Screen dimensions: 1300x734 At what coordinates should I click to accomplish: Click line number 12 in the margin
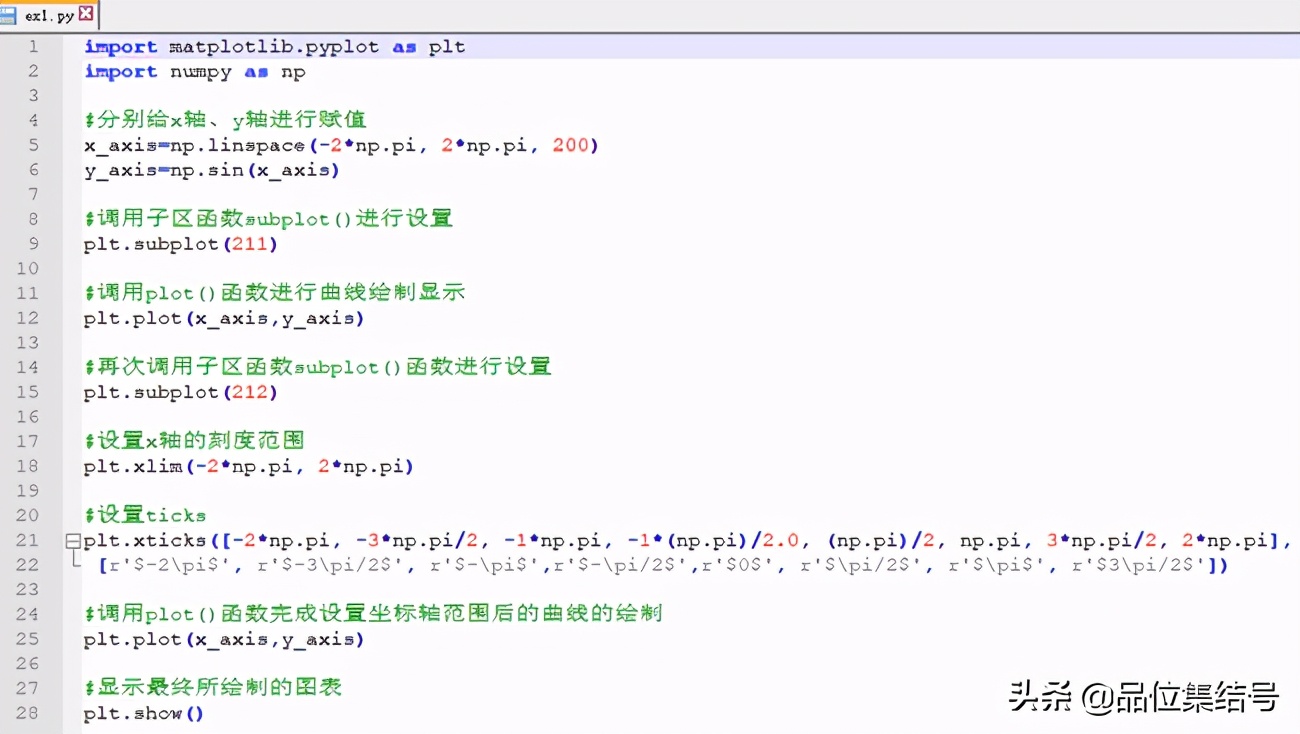click(x=28, y=318)
